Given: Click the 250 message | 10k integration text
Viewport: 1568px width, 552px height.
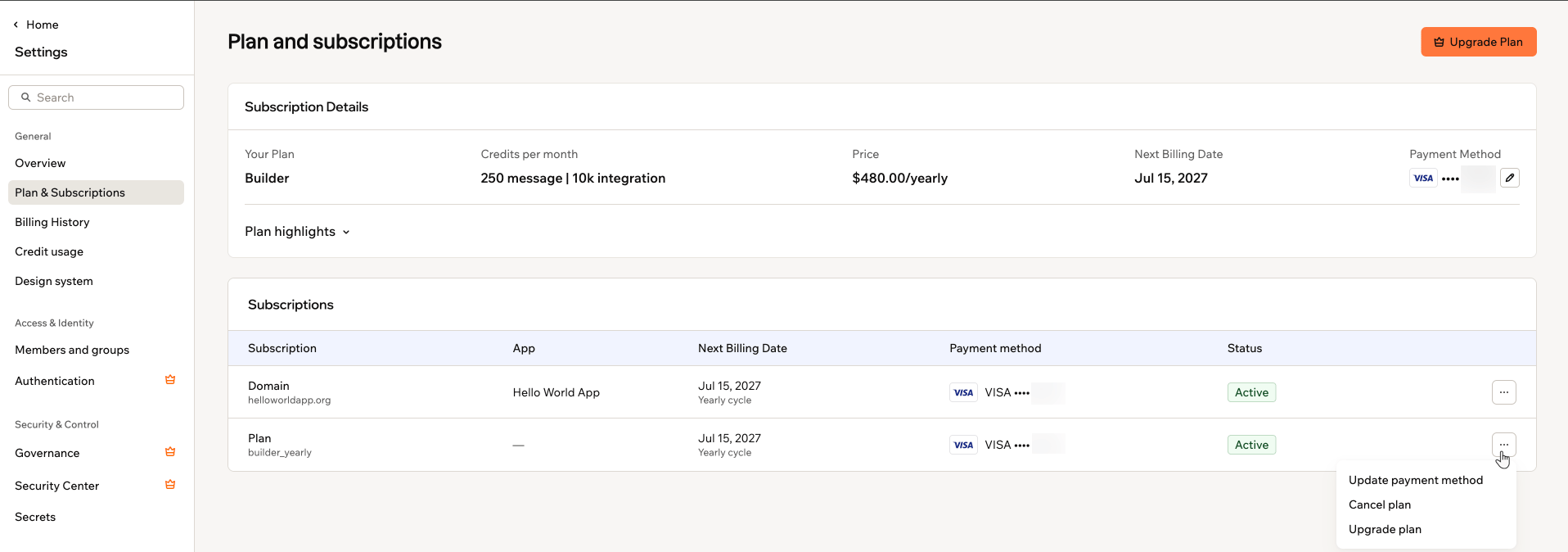Looking at the screenshot, I should coord(573,178).
